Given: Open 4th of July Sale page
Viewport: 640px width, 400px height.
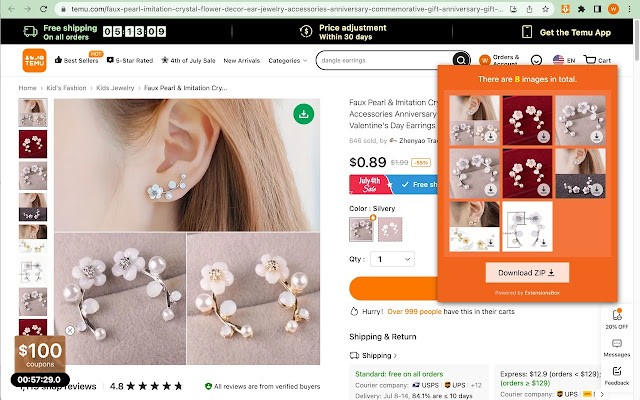Looking at the screenshot, I should tap(188, 60).
